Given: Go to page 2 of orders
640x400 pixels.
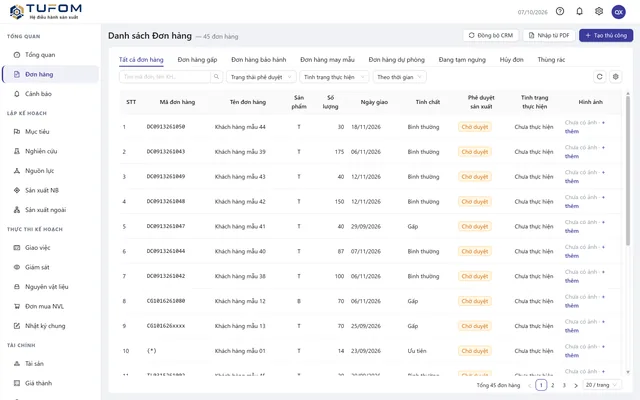Looking at the screenshot, I should (x=553, y=385).
